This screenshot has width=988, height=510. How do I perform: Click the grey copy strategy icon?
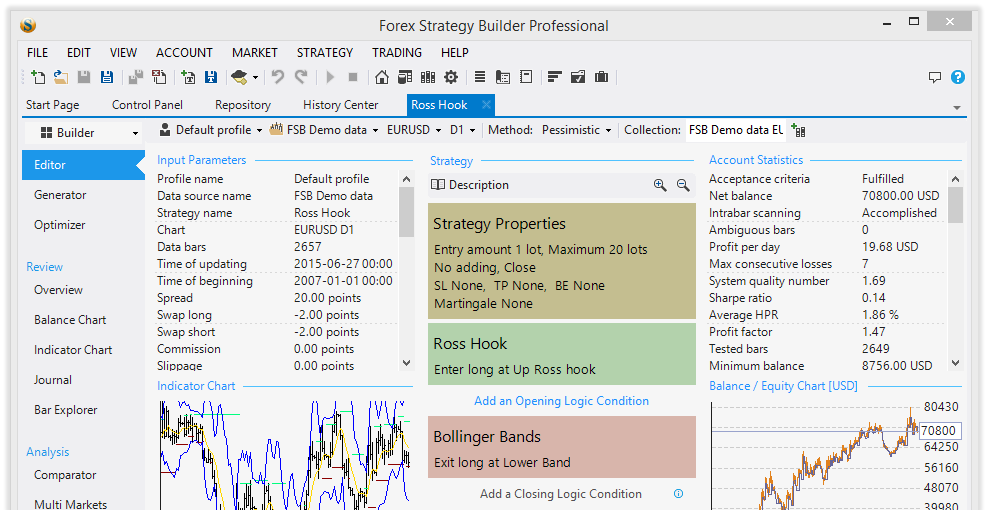click(135, 77)
